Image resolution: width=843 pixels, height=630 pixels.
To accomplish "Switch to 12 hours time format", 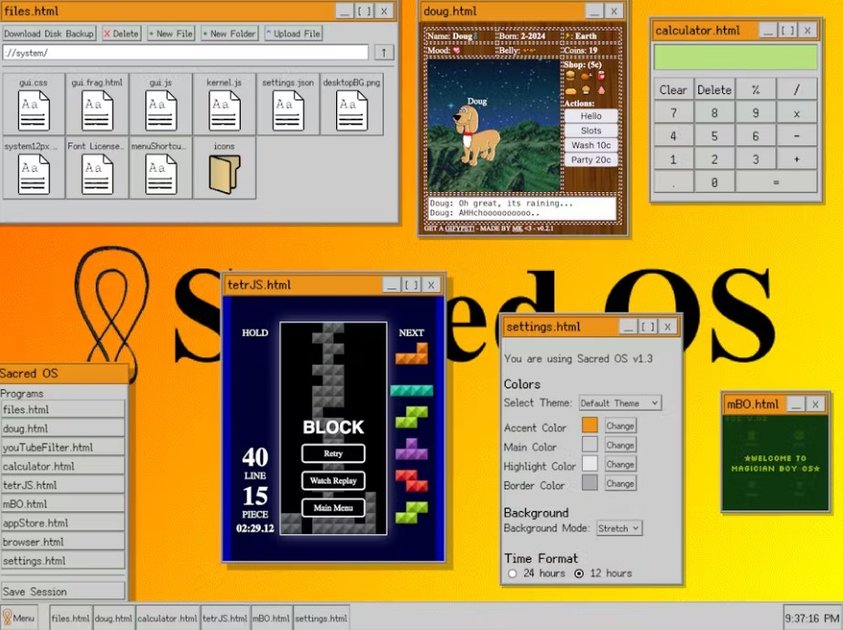I will [x=581, y=573].
